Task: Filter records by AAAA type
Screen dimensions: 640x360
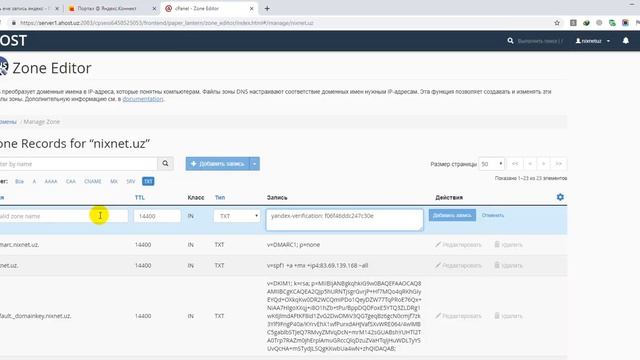Action: point(51,181)
